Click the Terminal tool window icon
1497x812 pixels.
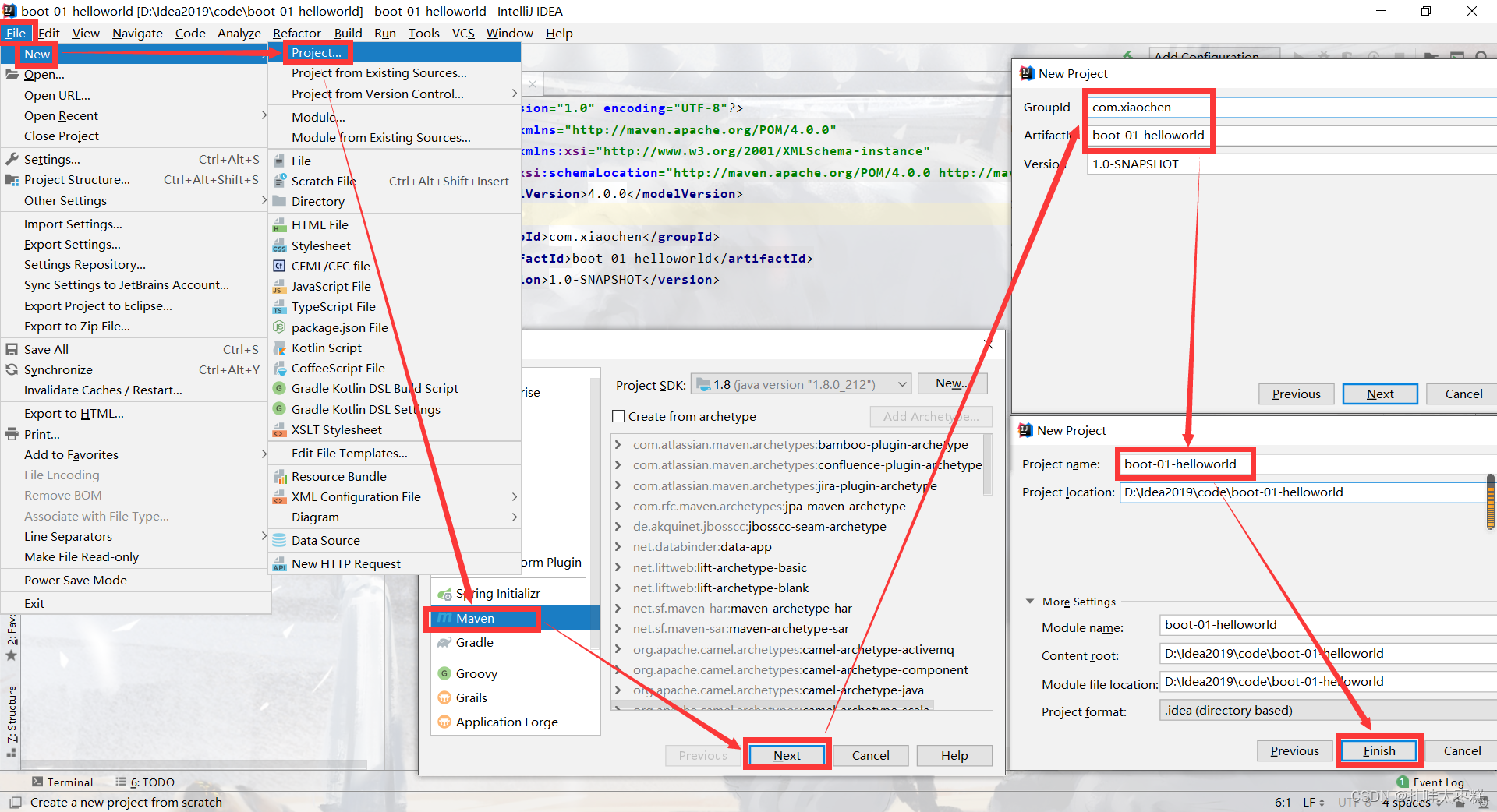click(37, 782)
